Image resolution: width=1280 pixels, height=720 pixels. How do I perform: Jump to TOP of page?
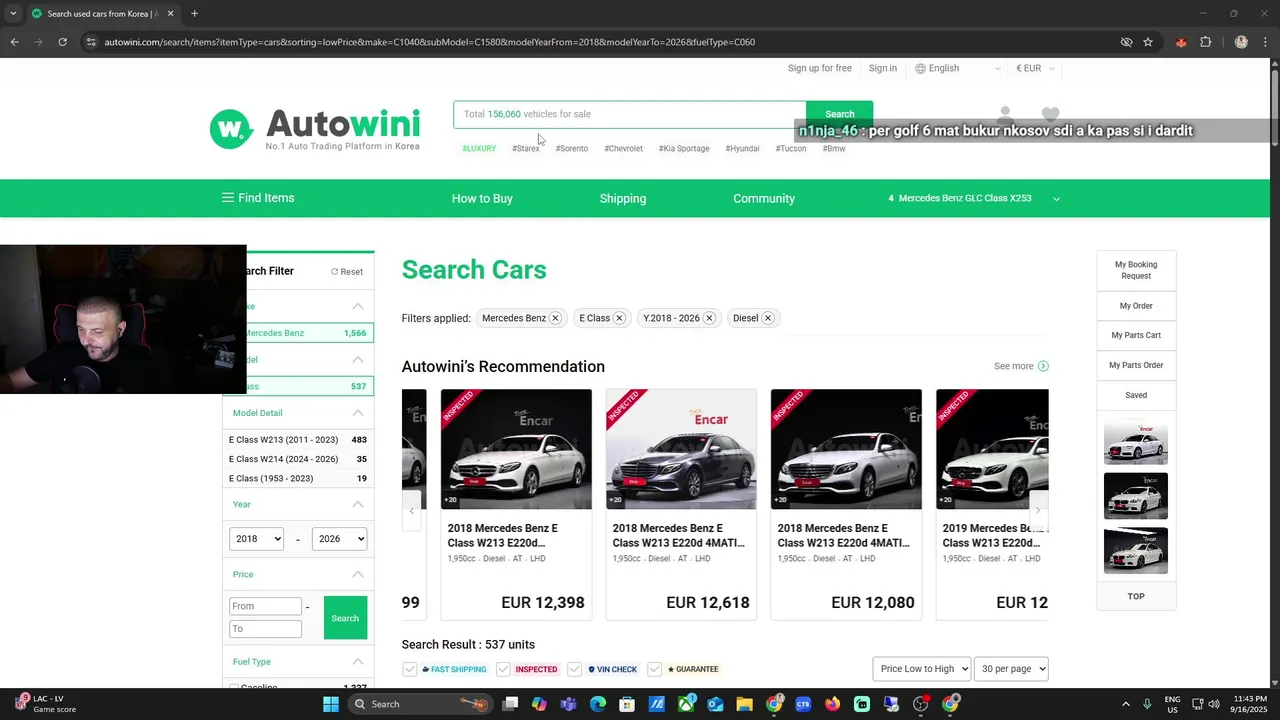[x=1136, y=596]
